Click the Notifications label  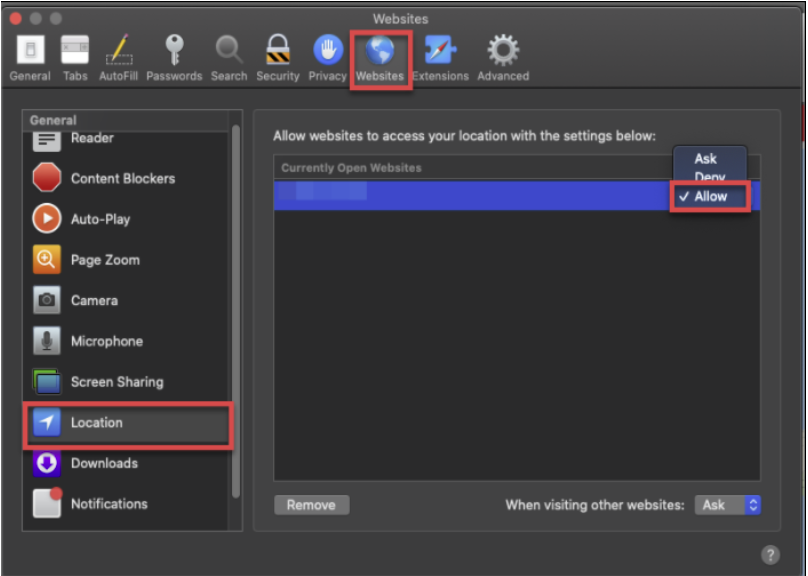coord(109,504)
